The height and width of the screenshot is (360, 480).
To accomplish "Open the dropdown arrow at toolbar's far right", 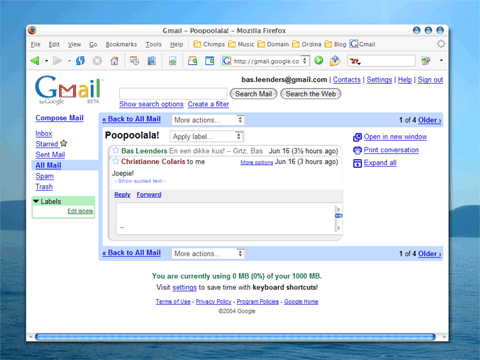I will click(441, 61).
